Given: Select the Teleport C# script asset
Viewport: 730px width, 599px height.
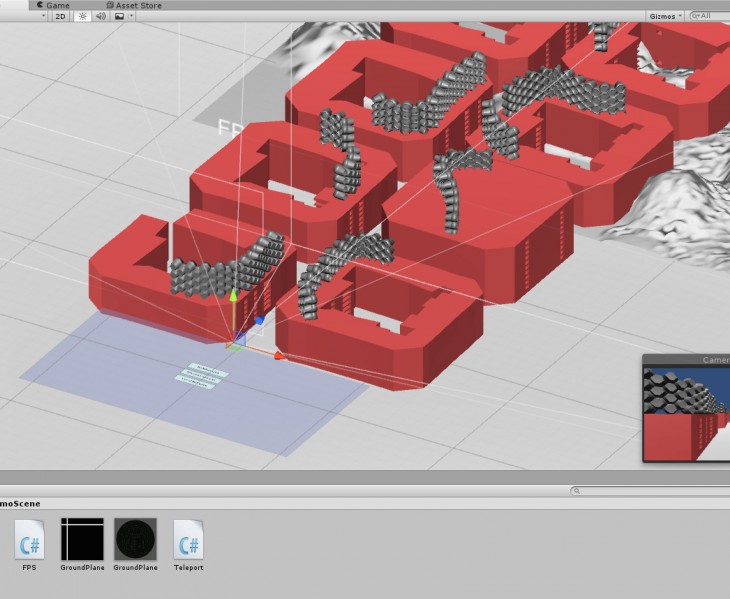Looking at the screenshot, I should [187, 540].
